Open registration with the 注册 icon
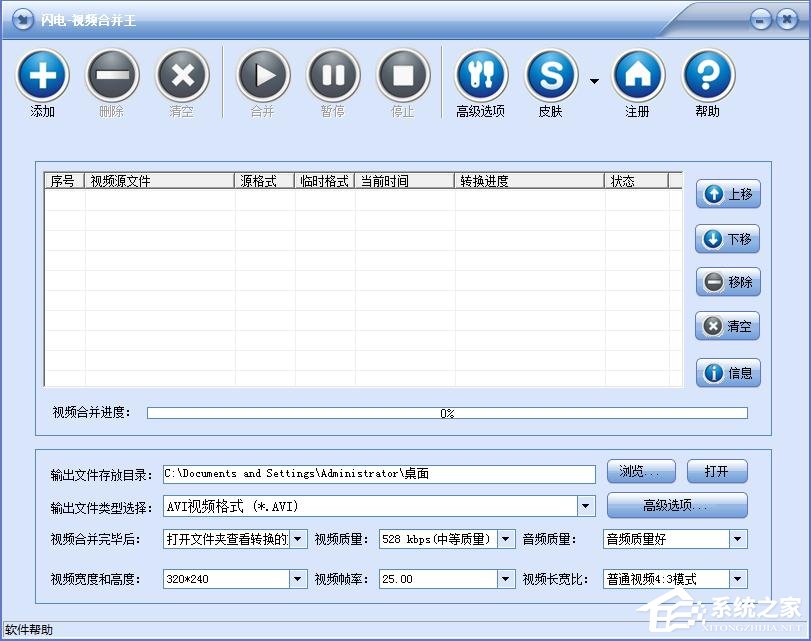Image resolution: width=811 pixels, height=641 pixels. click(637, 76)
